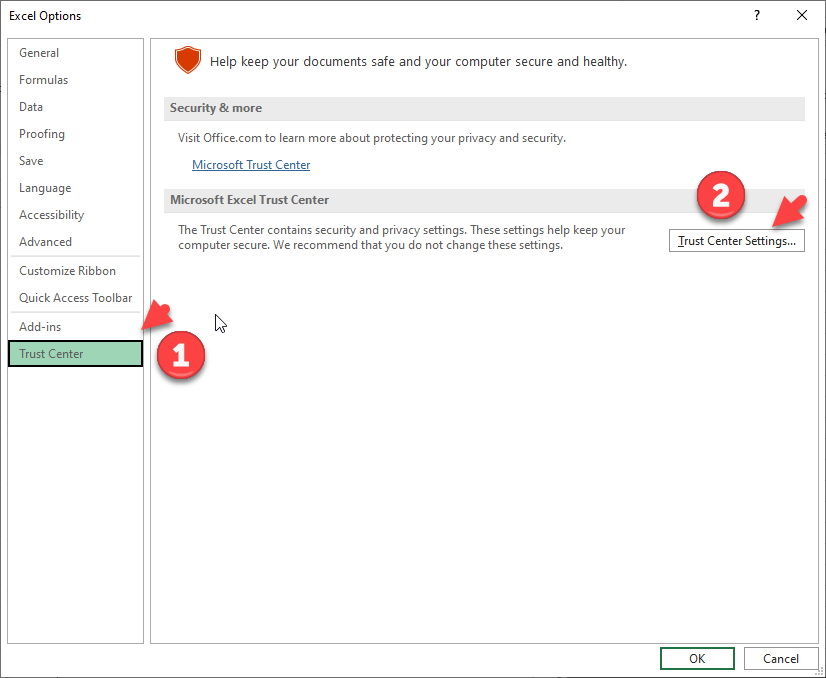Click the Microsoft Excel Trust Center heading
The width and height of the screenshot is (826, 678).
249,200
